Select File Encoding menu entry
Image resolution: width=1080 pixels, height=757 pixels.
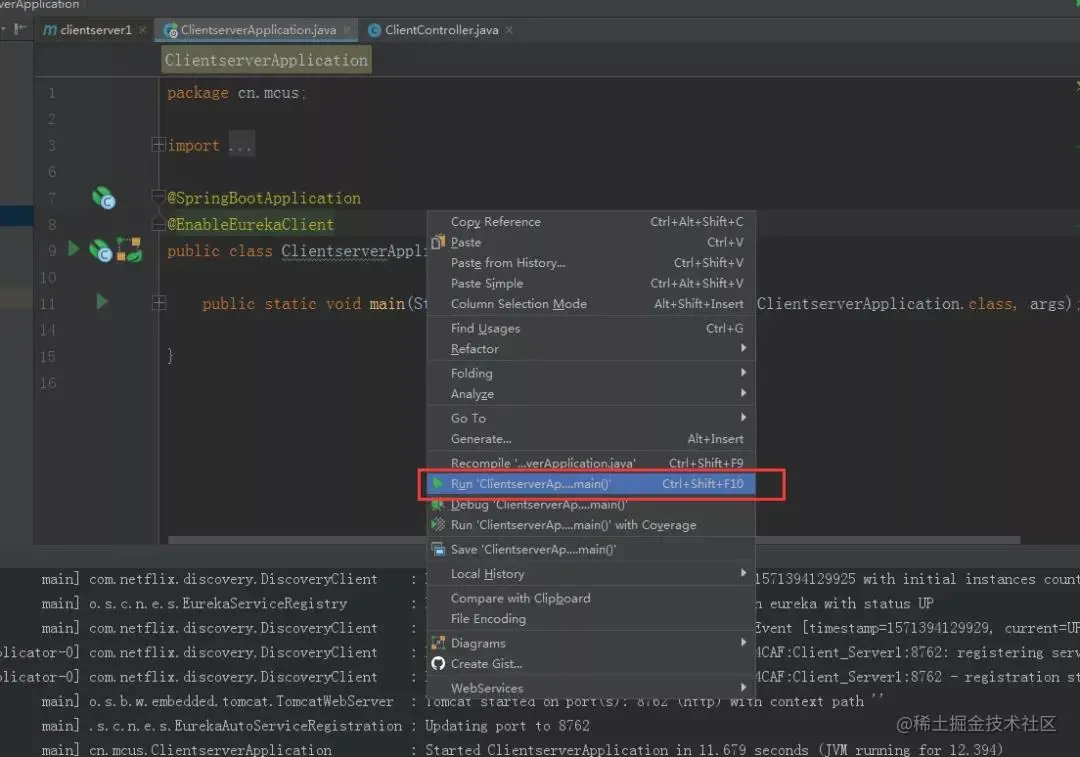coord(591,619)
